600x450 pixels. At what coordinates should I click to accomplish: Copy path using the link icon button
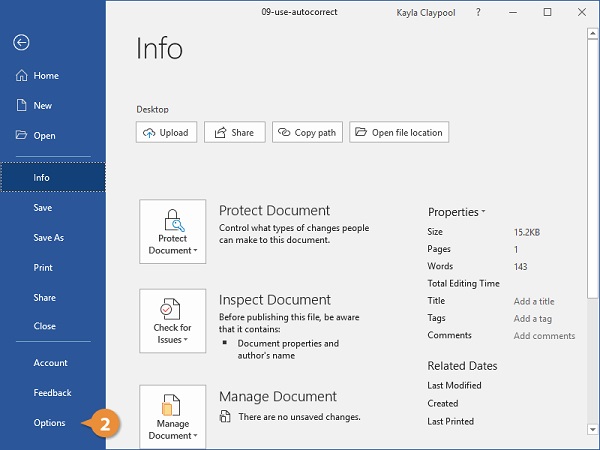pyautogui.click(x=307, y=132)
